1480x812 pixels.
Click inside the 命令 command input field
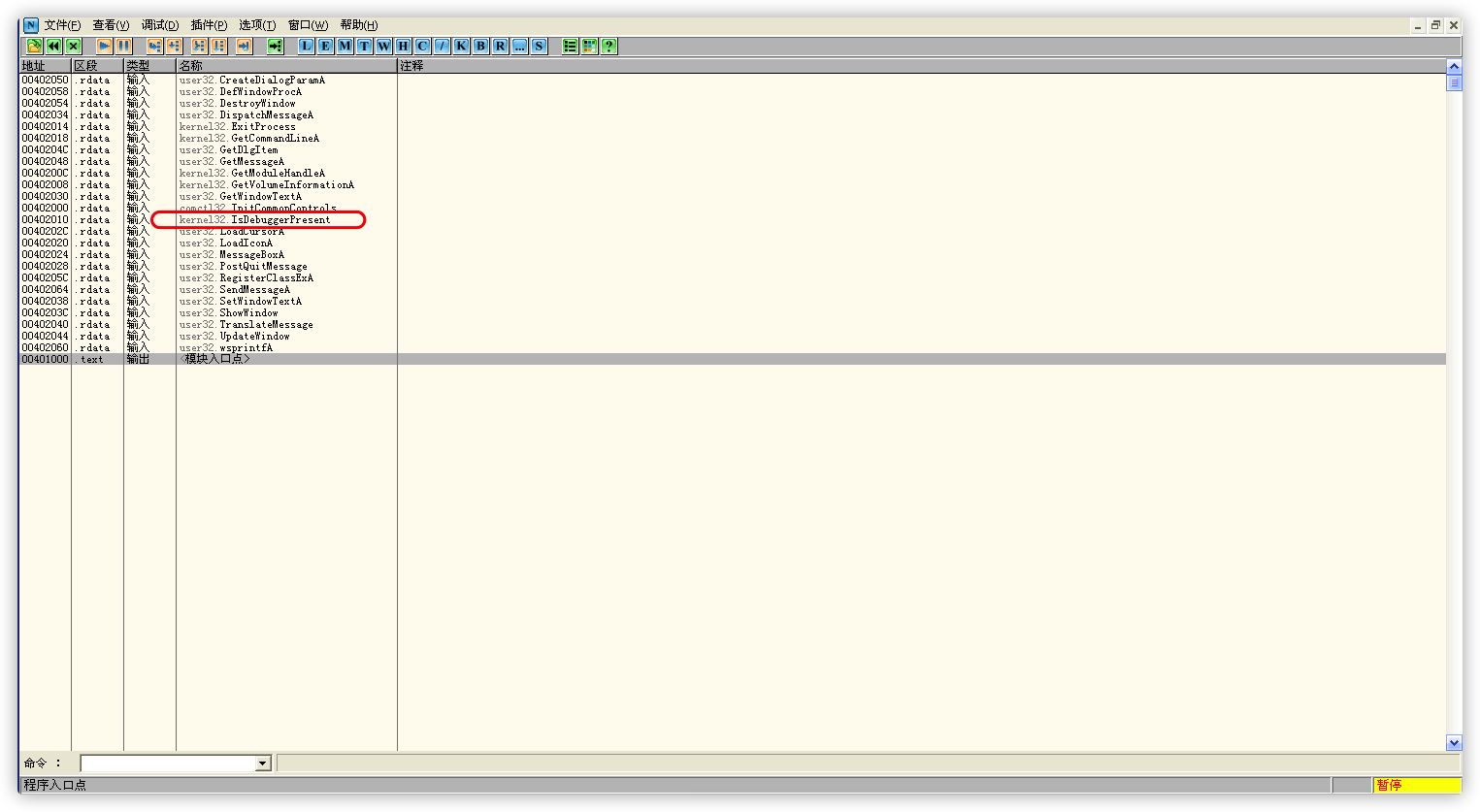pyautogui.click(x=167, y=763)
